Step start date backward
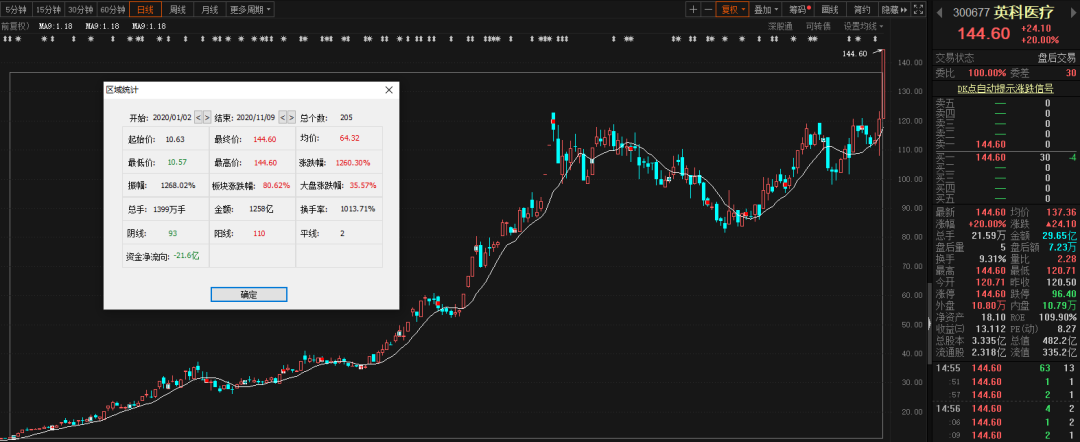This screenshot has height=442, width=1080. pyautogui.click(x=198, y=117)
